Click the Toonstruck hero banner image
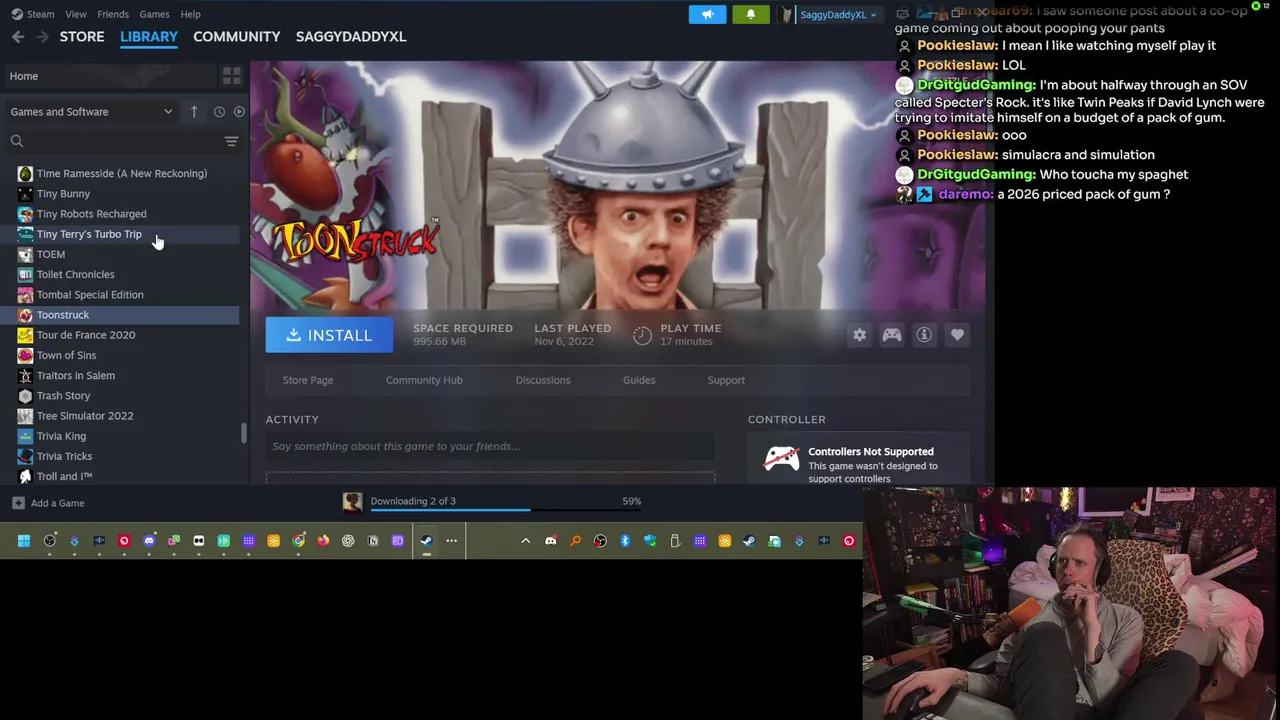This screenshot has height=720, width=1280. click(617, 185)
